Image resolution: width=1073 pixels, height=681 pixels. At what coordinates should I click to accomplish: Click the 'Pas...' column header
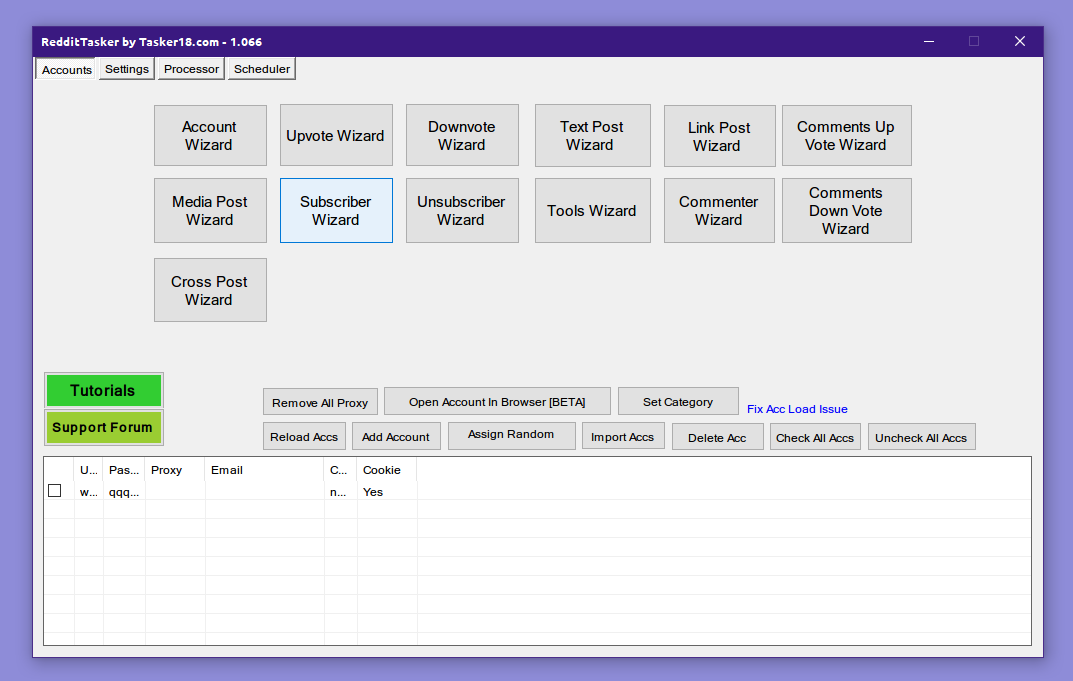pyautogui.click(x=124, y=470)
